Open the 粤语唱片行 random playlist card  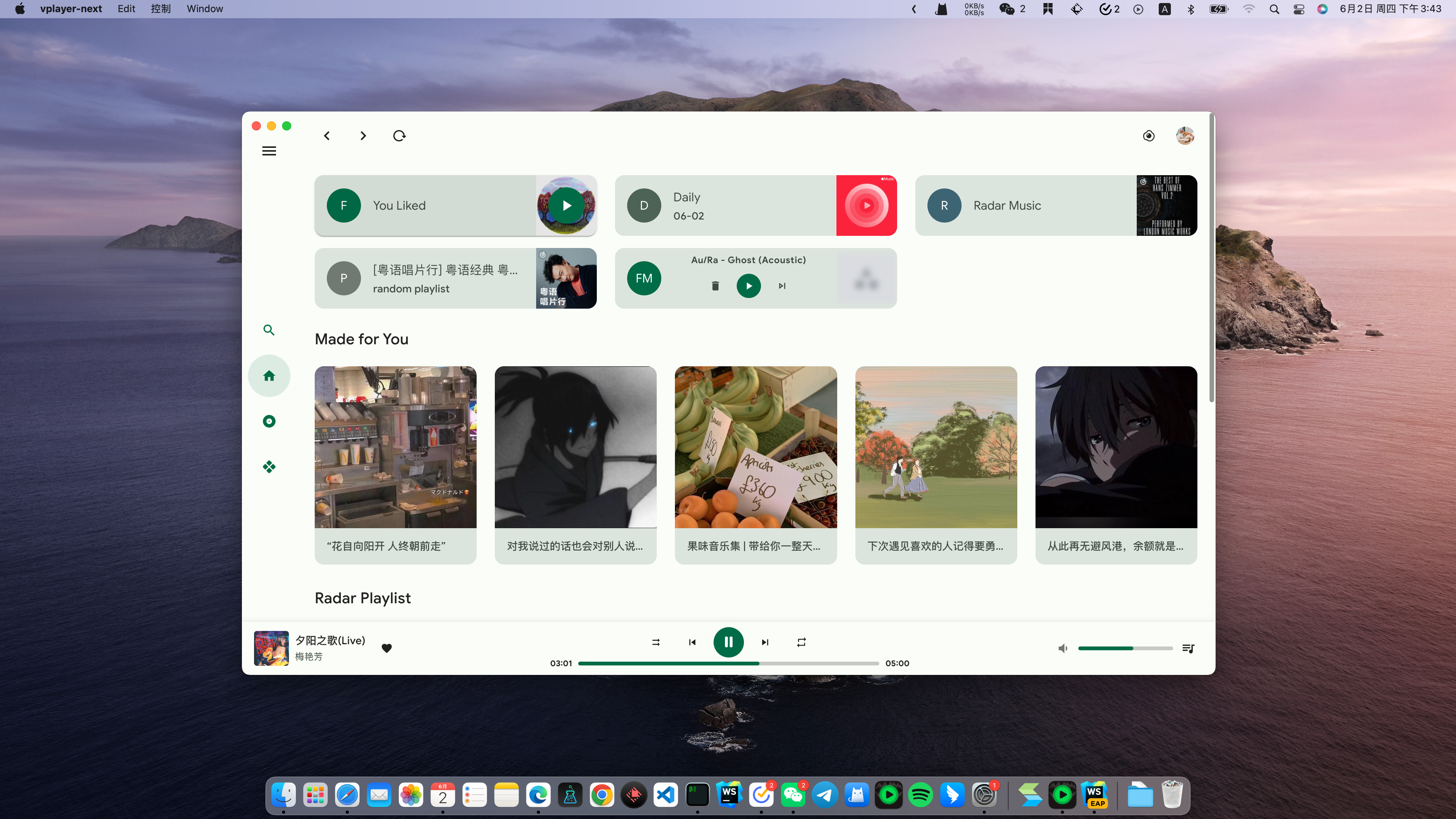click(455, 278)
